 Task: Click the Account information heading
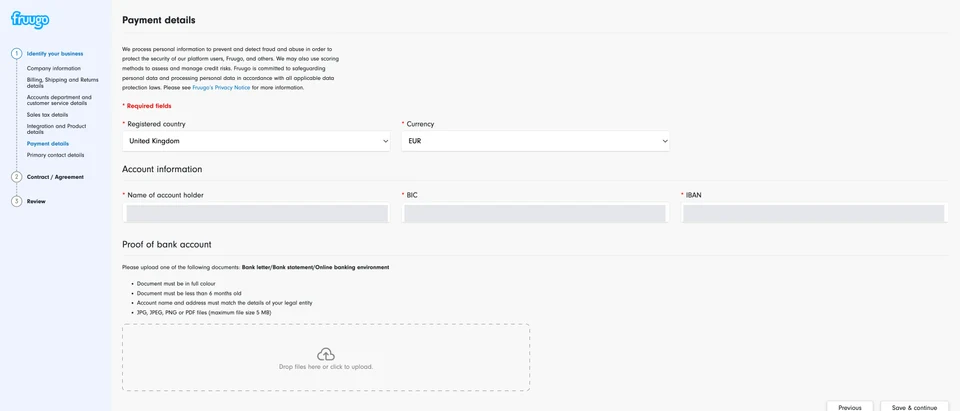(x=162, y=169)
